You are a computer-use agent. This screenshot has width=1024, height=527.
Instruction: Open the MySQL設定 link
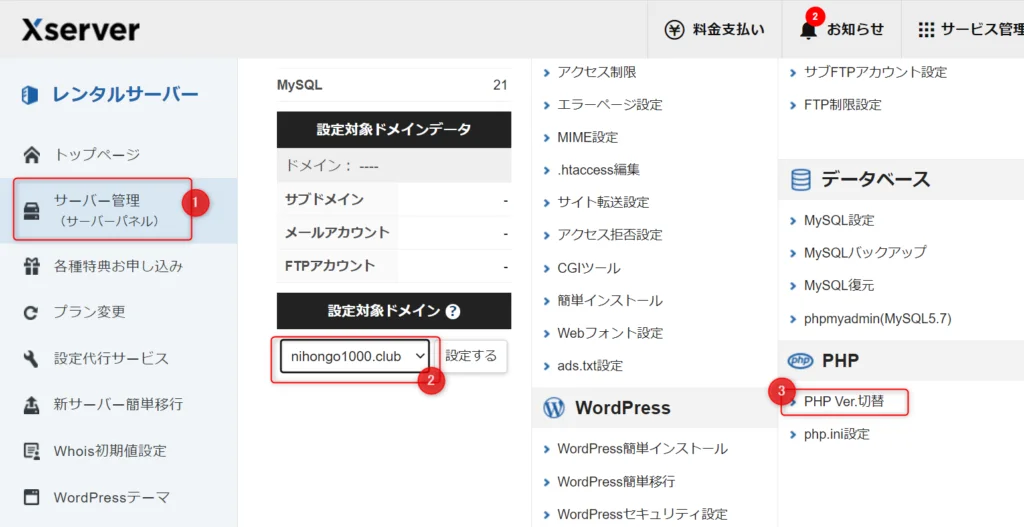pyautogui.click(x=839, y=220)
